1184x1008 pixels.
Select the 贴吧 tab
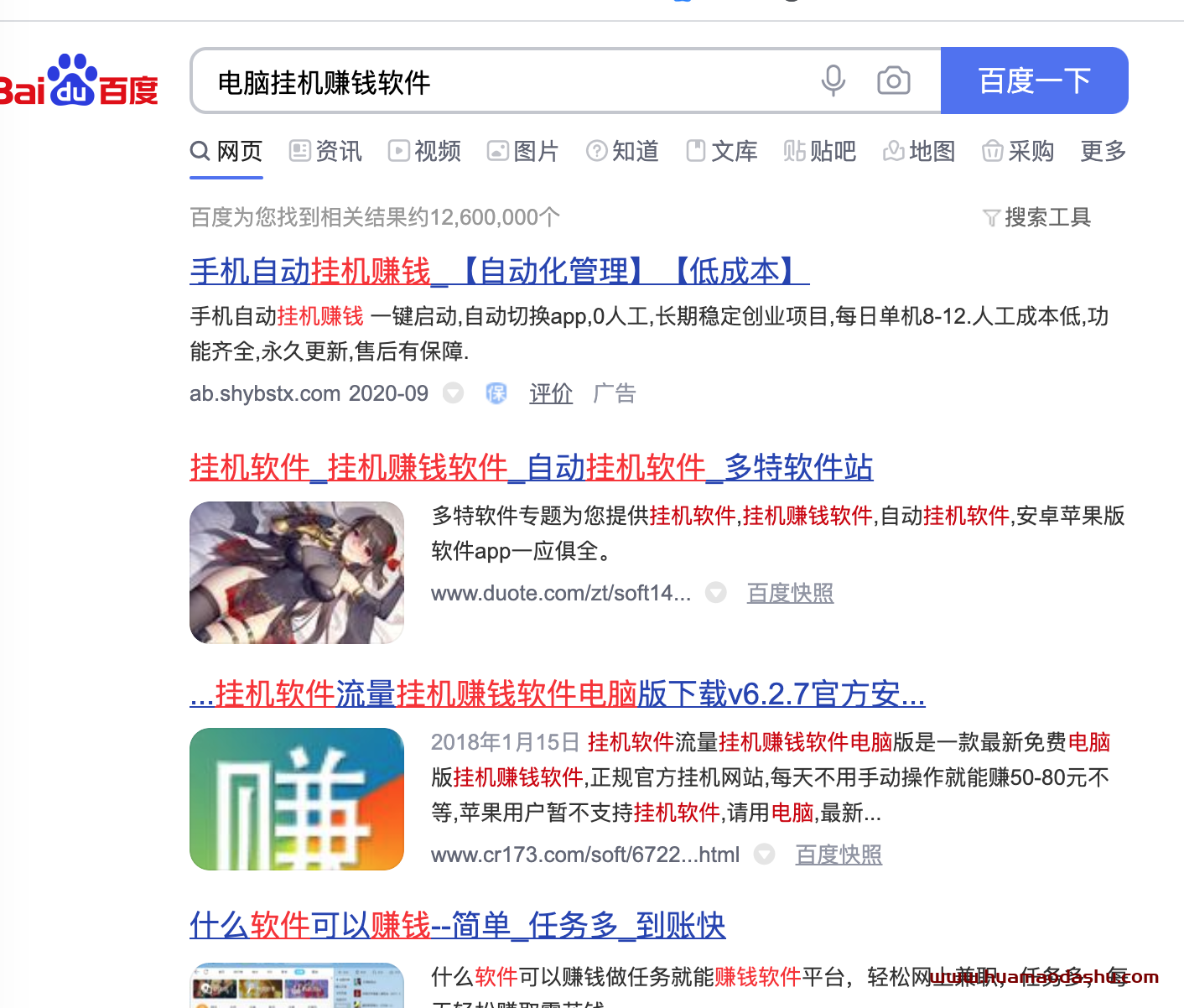click(820, 151)
